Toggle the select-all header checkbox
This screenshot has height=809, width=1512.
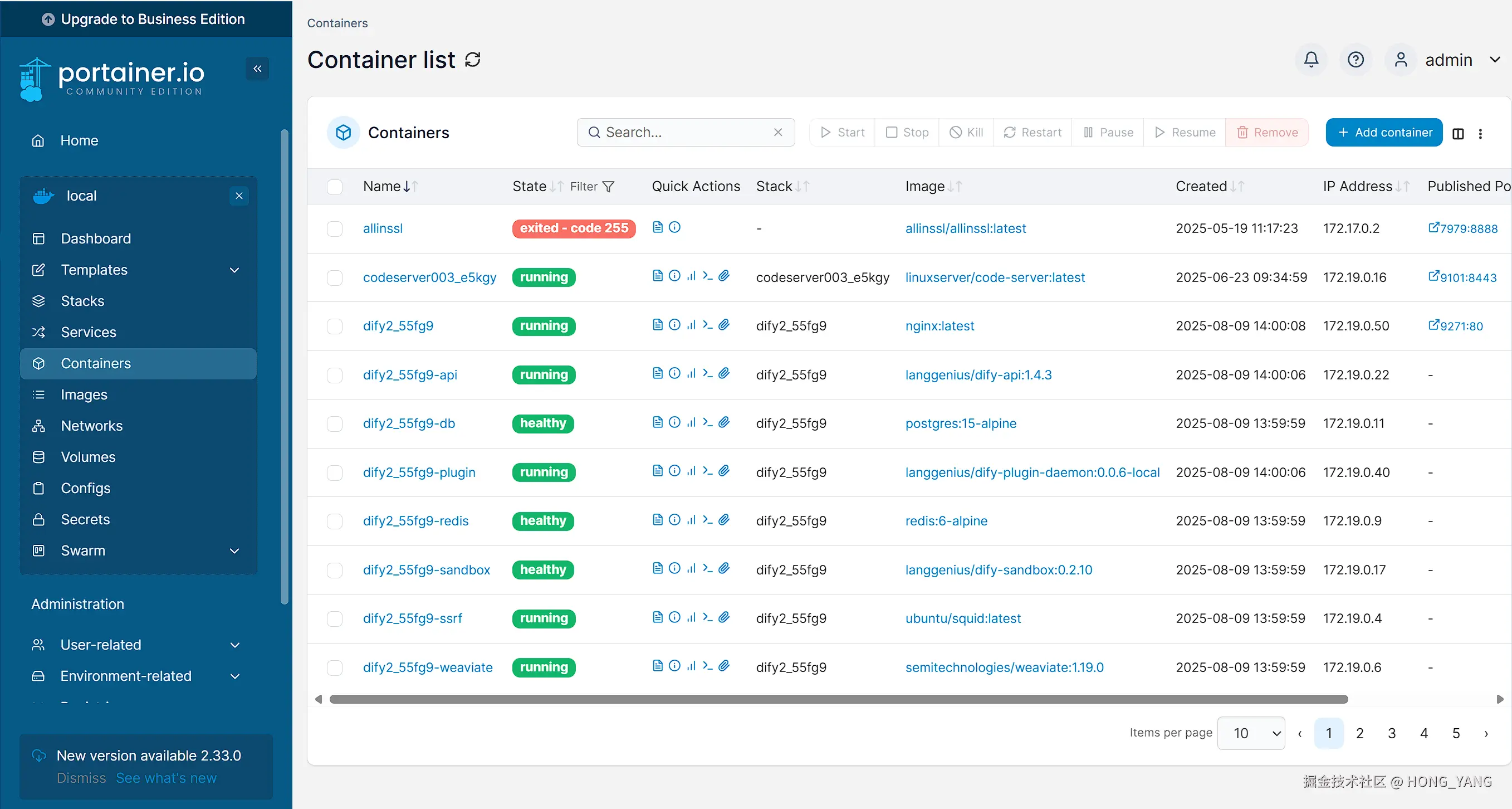pos(335,187)
